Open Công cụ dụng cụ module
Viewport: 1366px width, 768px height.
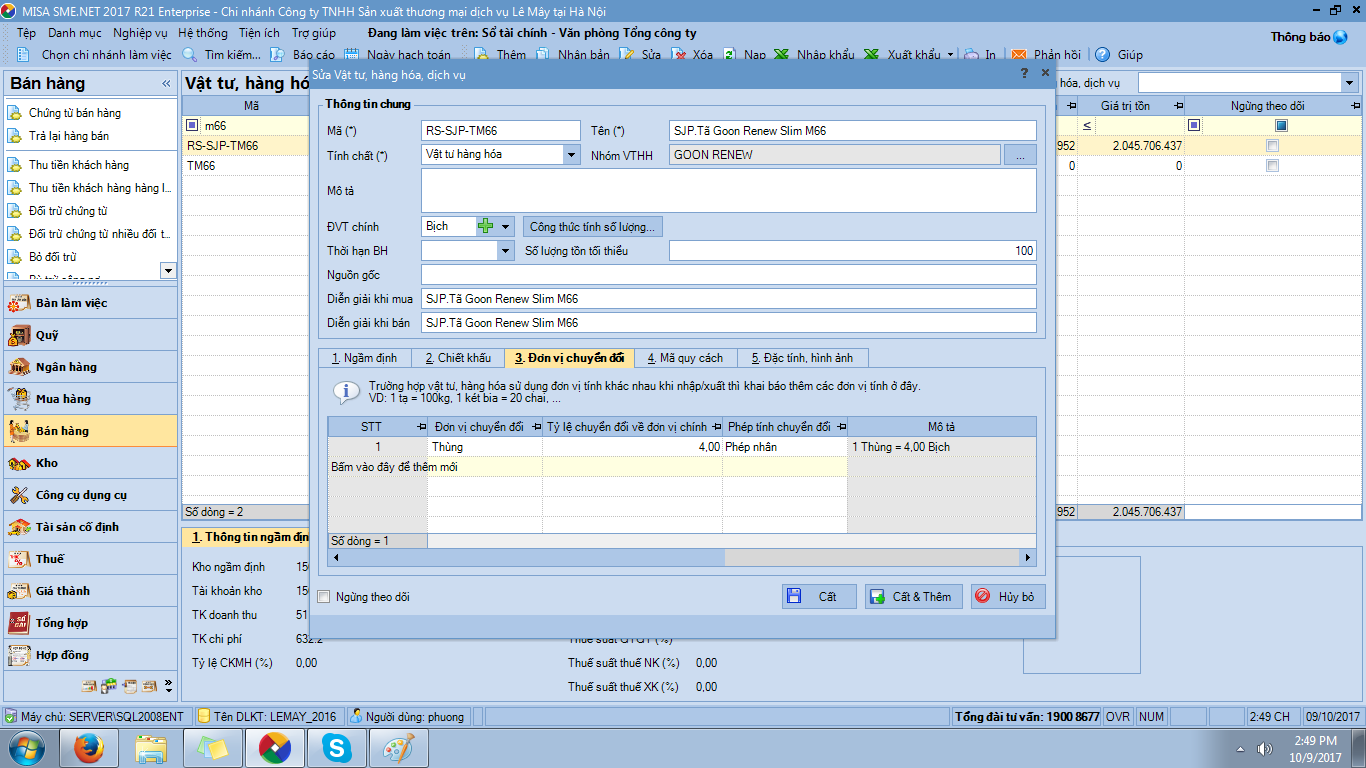point(90,495)
